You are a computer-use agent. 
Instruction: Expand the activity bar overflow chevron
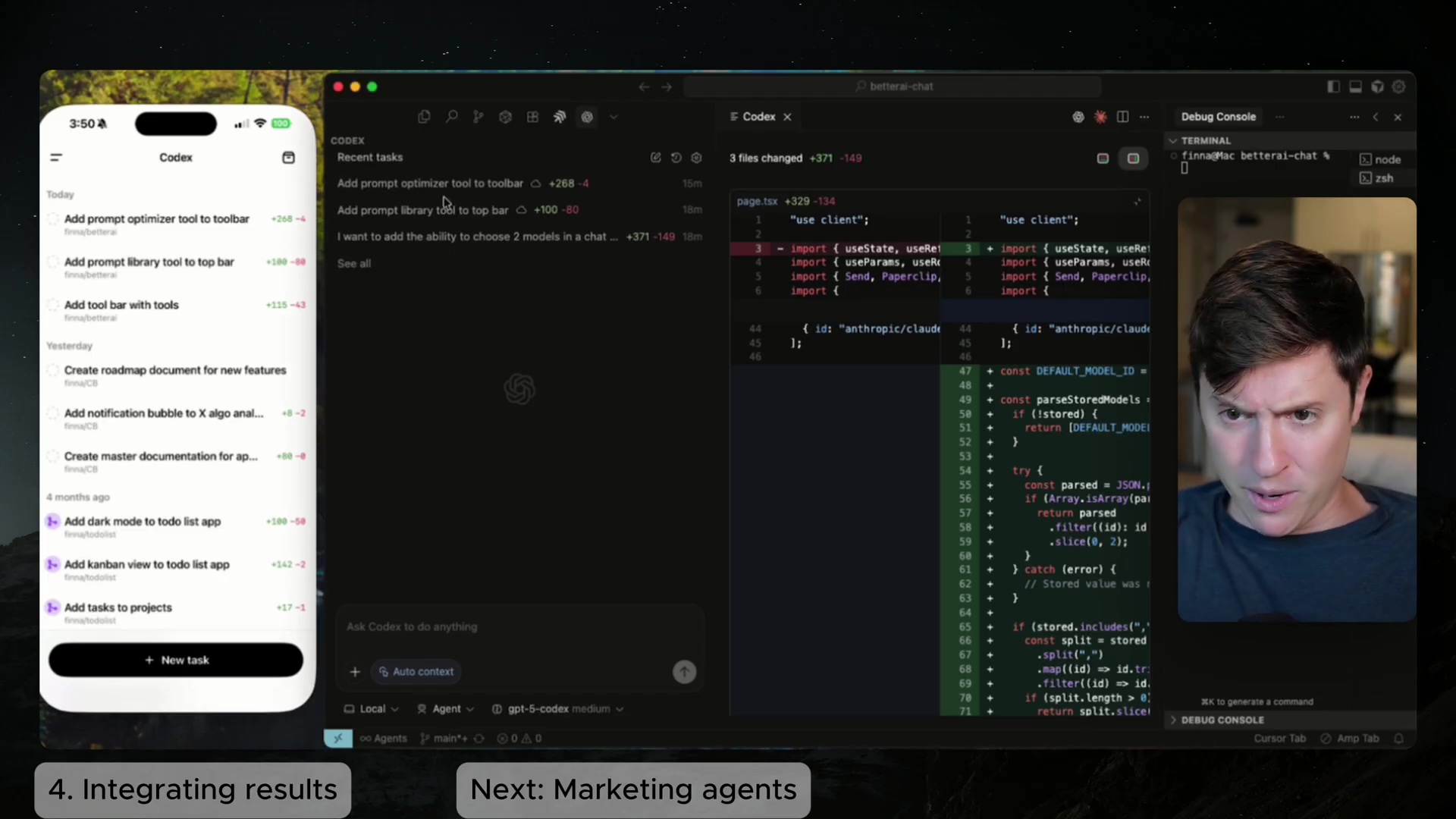tap(613, 117)
